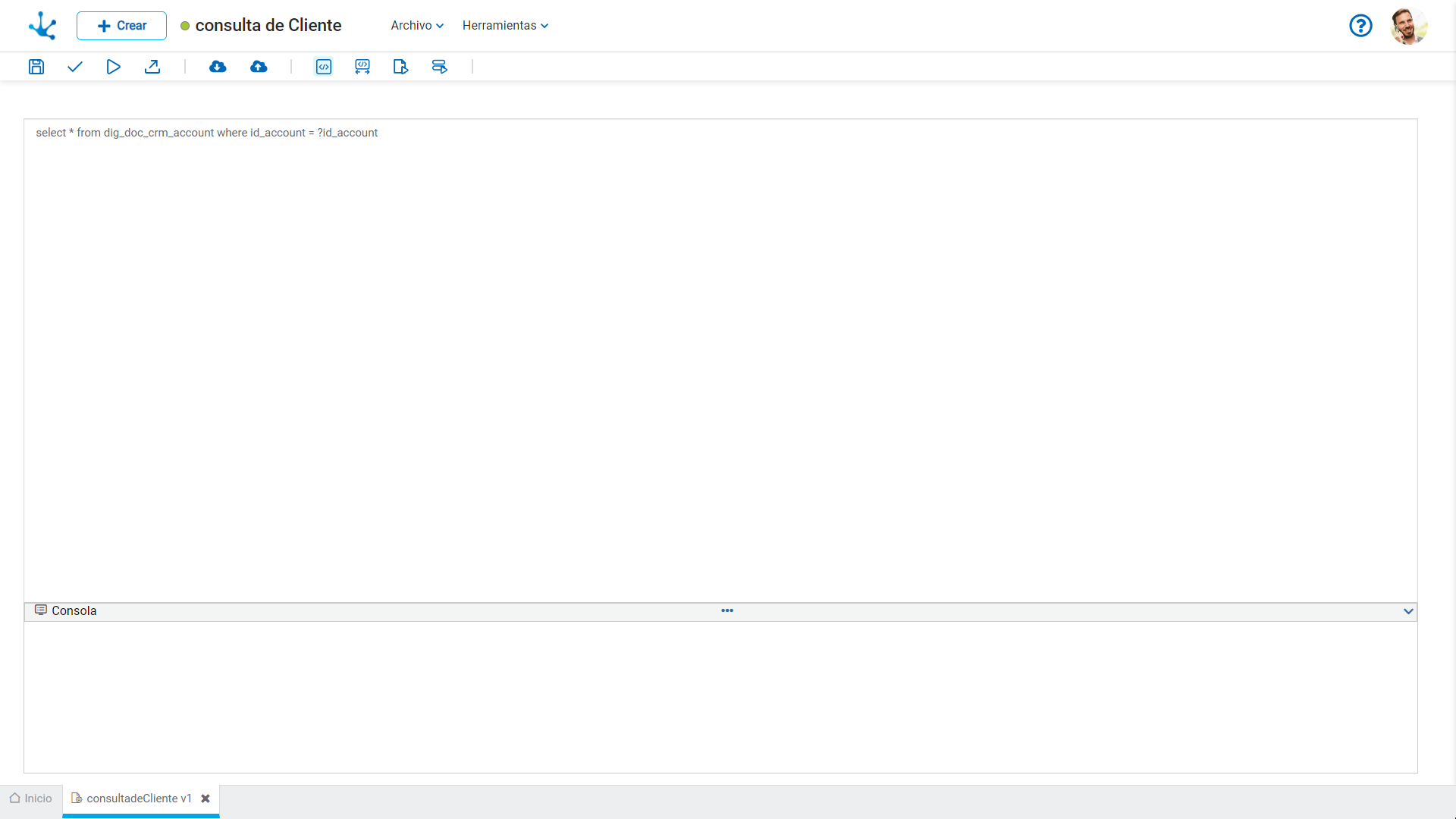The image size is (1456, 819).
Task: Click the cloud upload icon
Action: coord(259,67)
